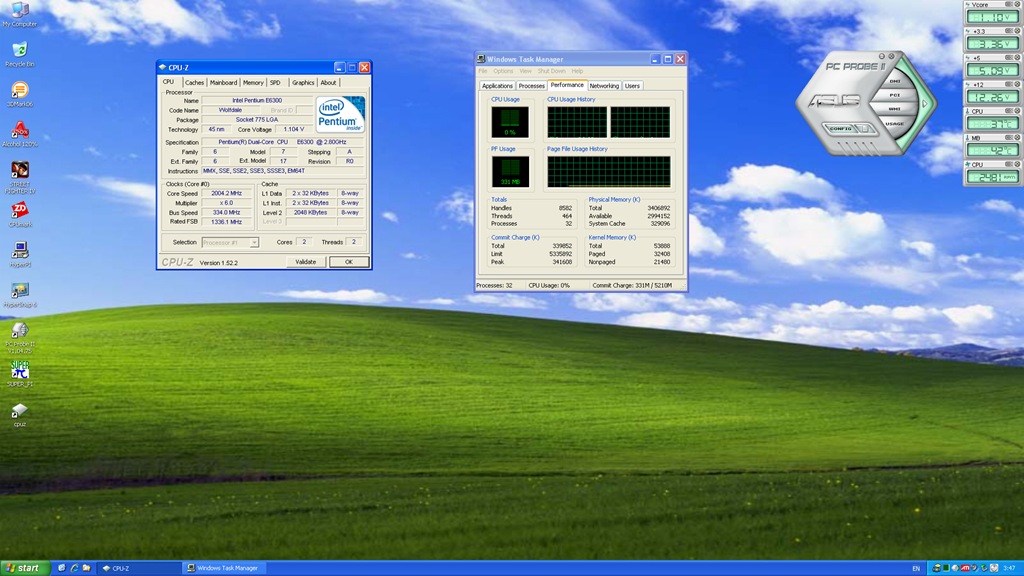Image resolution: width=1024 pixels, height=576 pixels.
Task: Open the Networking tab in Task Manager
Action: pos(604,86)
